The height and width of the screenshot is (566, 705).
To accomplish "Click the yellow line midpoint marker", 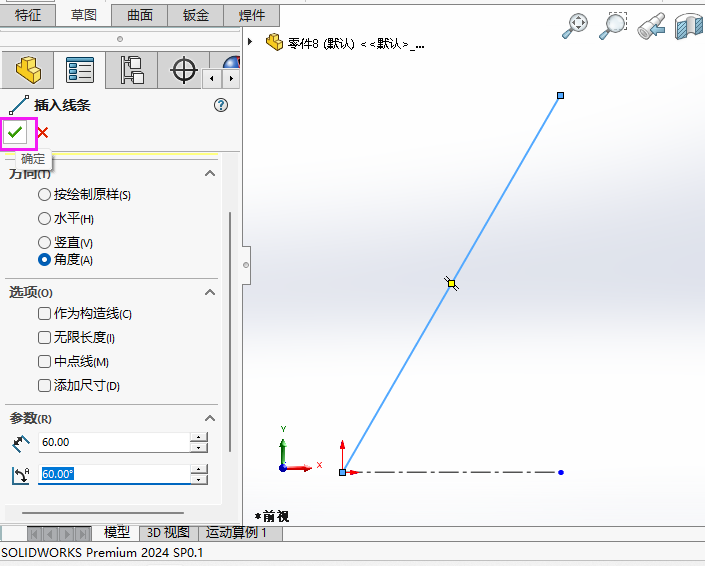I will 451,284.
